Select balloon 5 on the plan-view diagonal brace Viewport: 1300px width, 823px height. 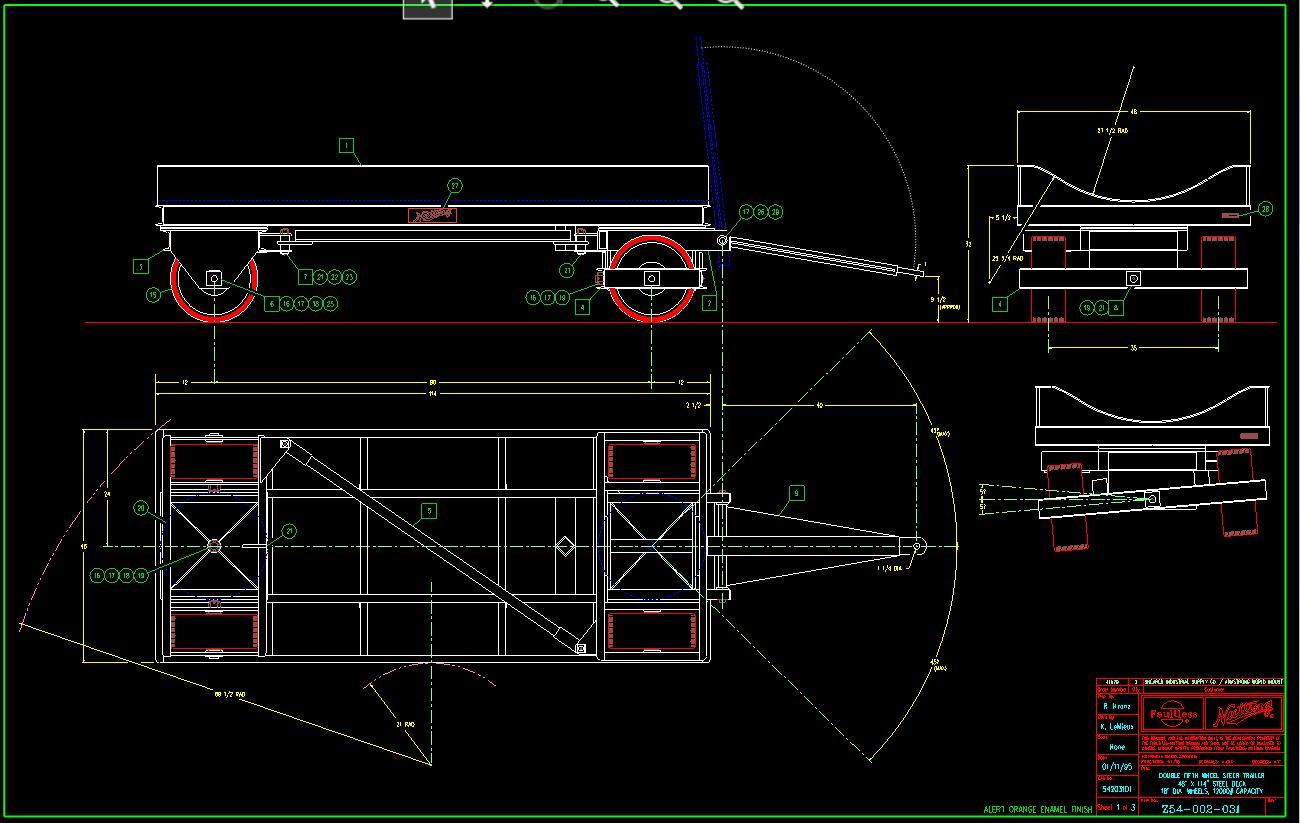[429, 511]
